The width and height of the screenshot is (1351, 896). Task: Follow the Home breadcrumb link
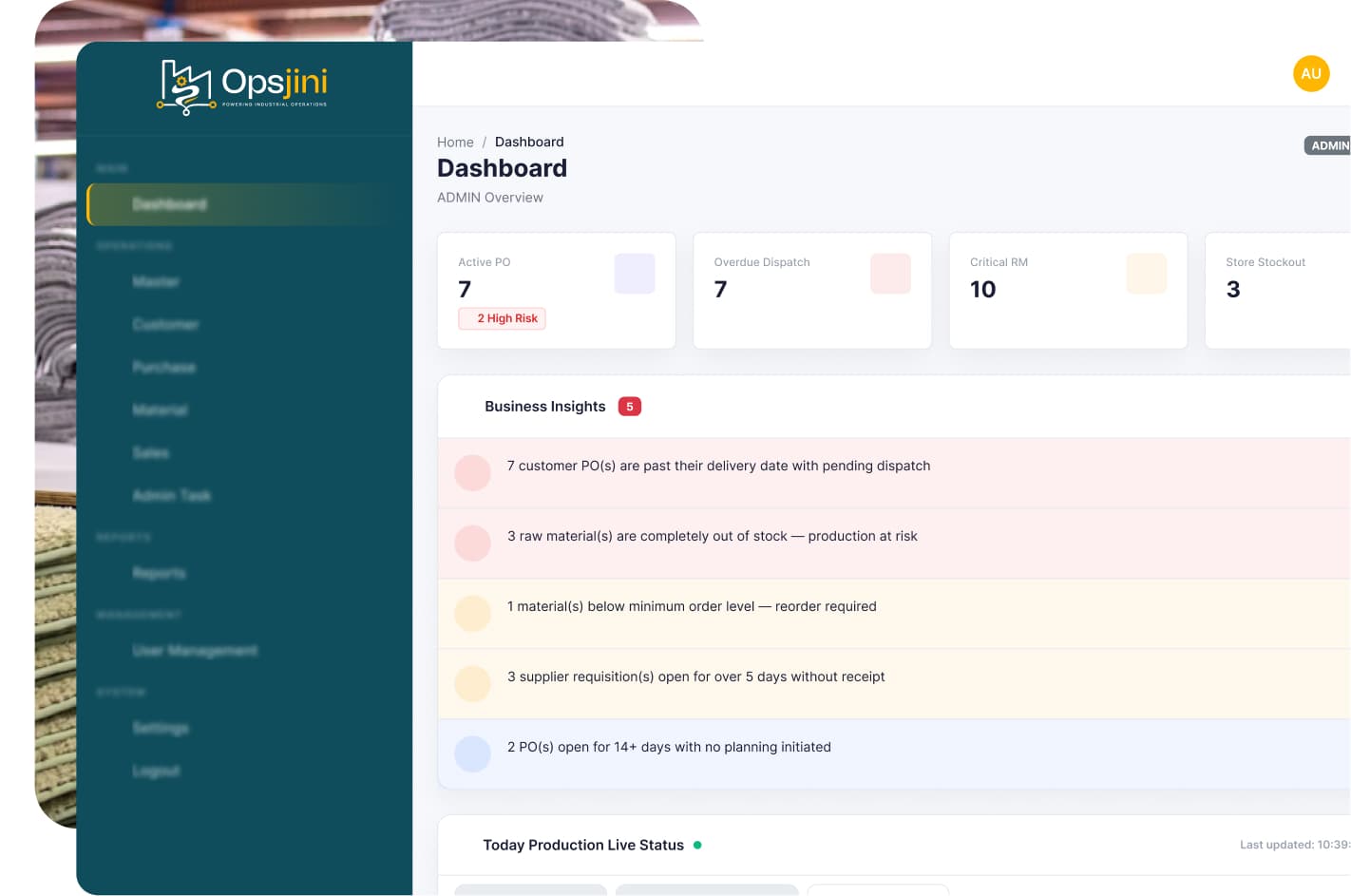point(455,142)
